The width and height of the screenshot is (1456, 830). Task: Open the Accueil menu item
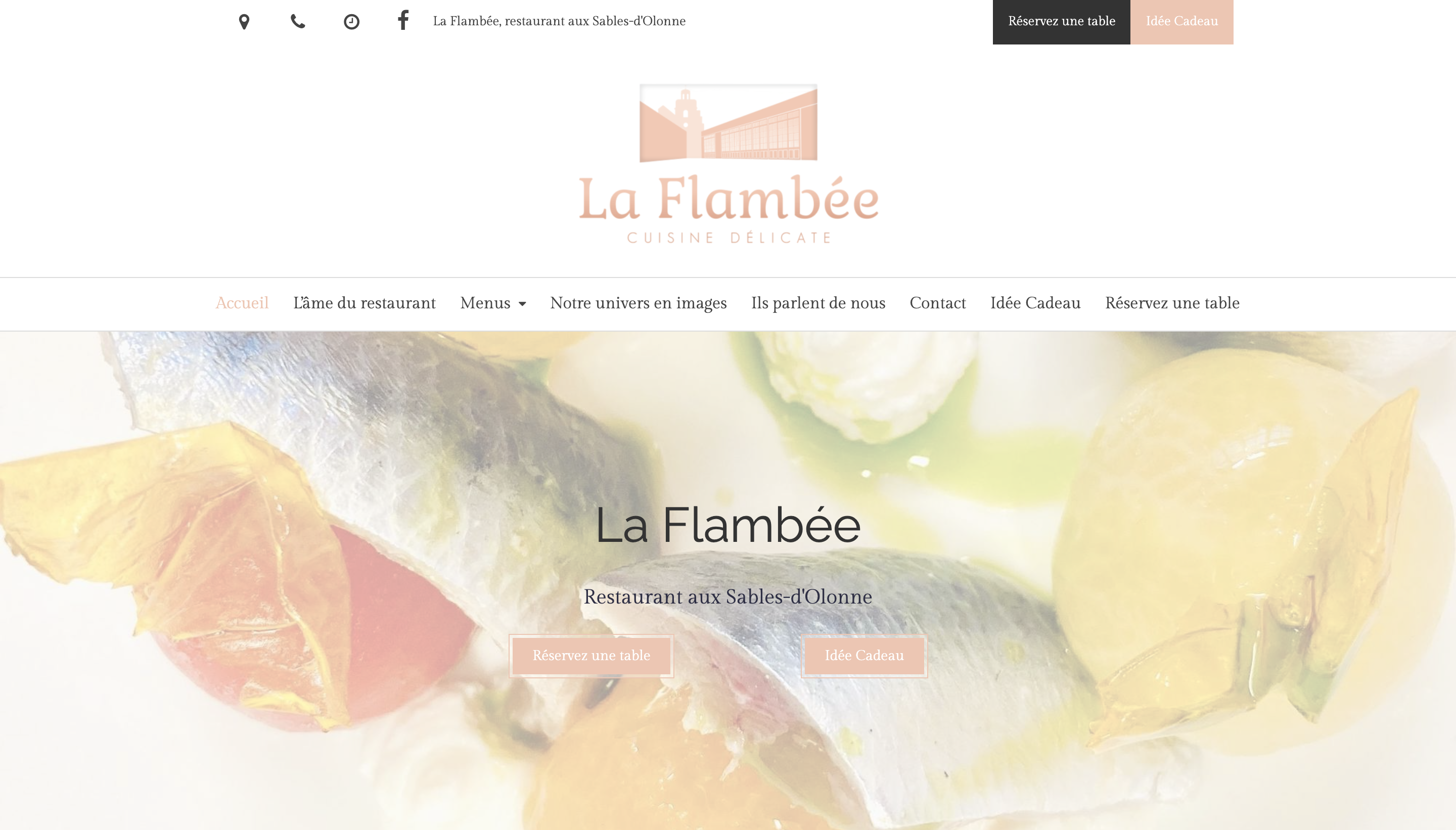(x=242, y=303)
